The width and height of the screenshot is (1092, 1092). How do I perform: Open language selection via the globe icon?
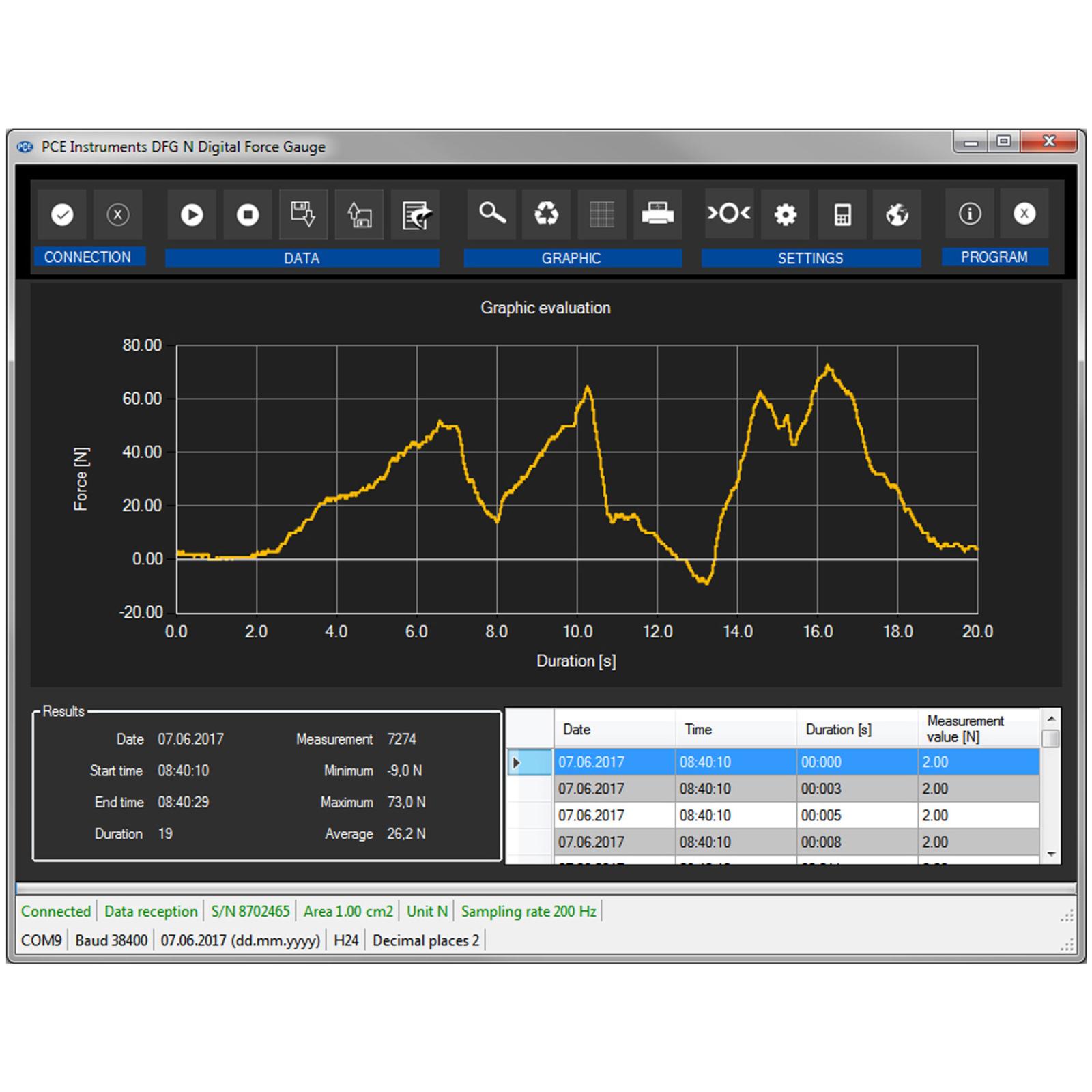coord(897,214)
